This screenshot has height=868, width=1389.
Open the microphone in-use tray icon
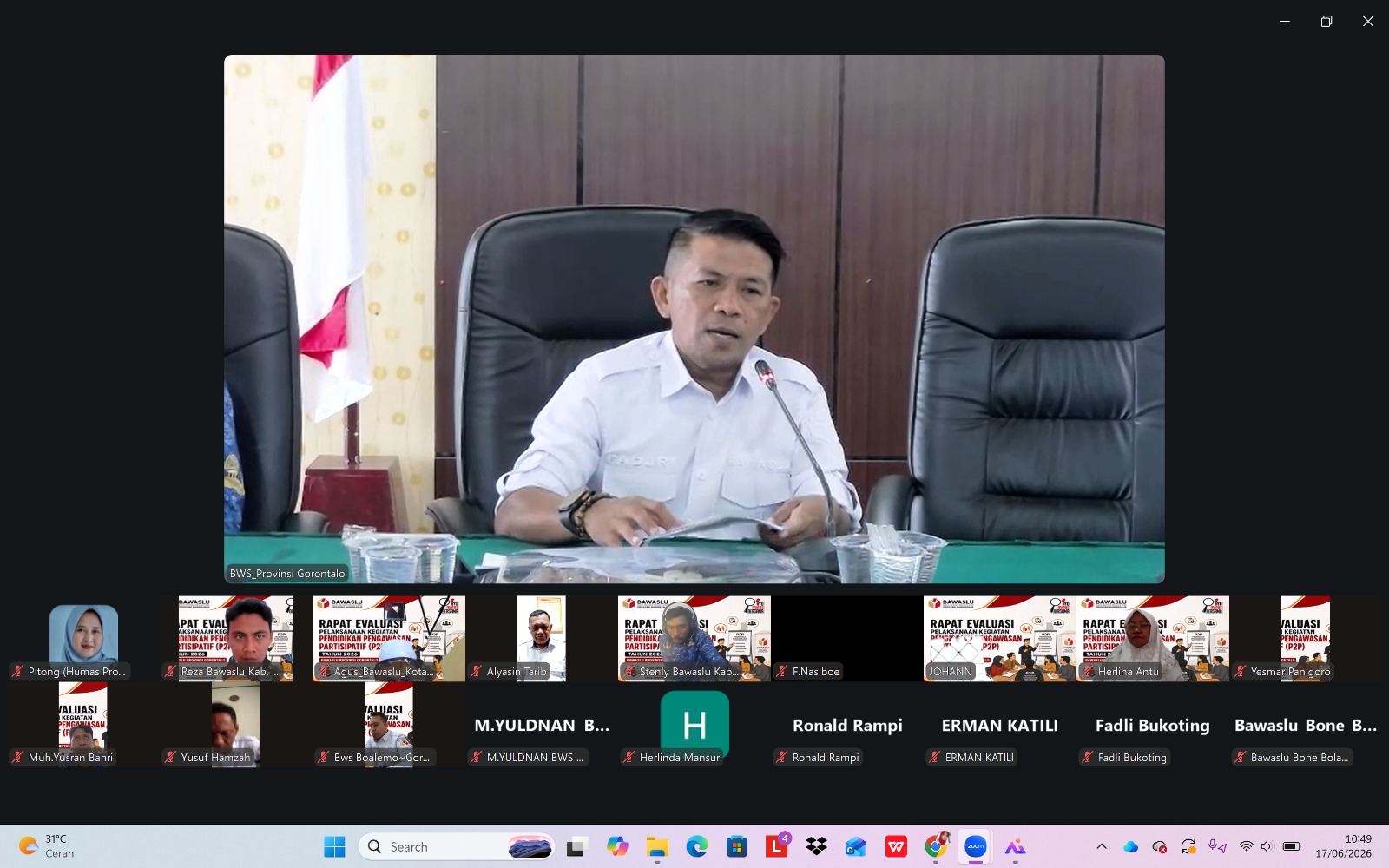[1217, 846]
